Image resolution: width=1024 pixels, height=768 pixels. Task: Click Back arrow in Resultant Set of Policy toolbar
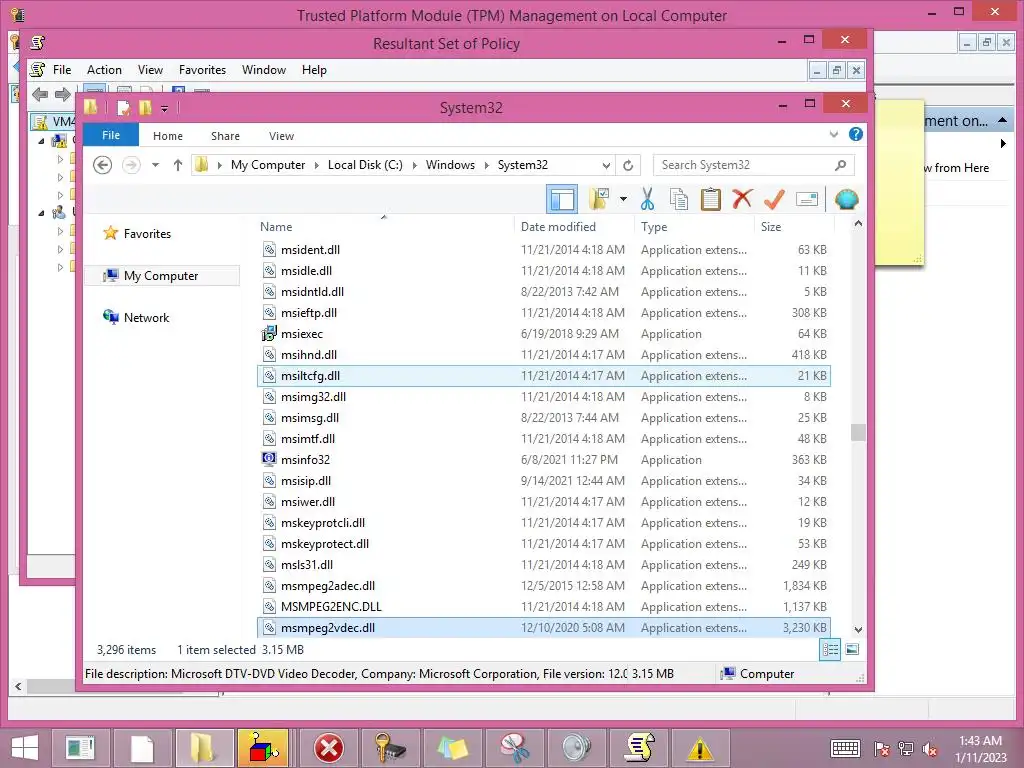40,95
